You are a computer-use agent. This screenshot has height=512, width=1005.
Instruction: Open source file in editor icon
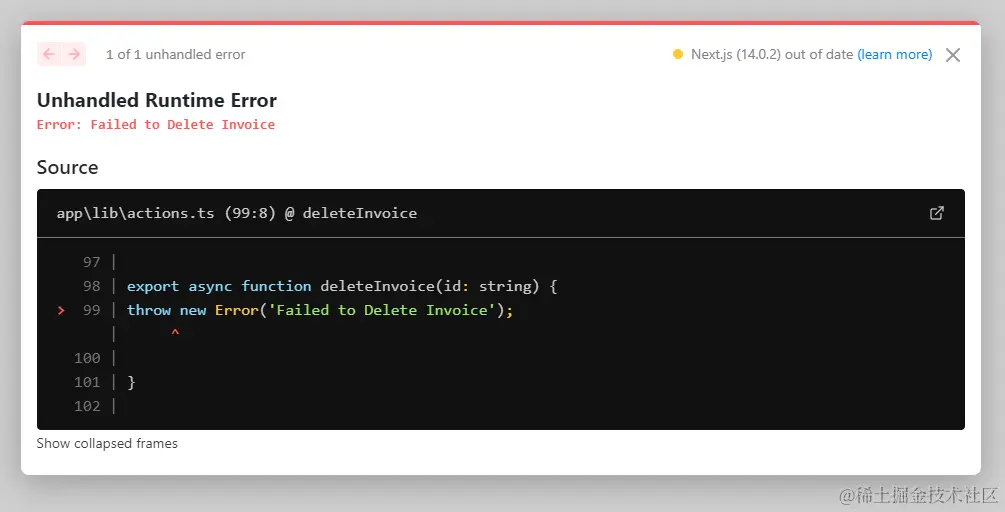(x=936, y=213)
